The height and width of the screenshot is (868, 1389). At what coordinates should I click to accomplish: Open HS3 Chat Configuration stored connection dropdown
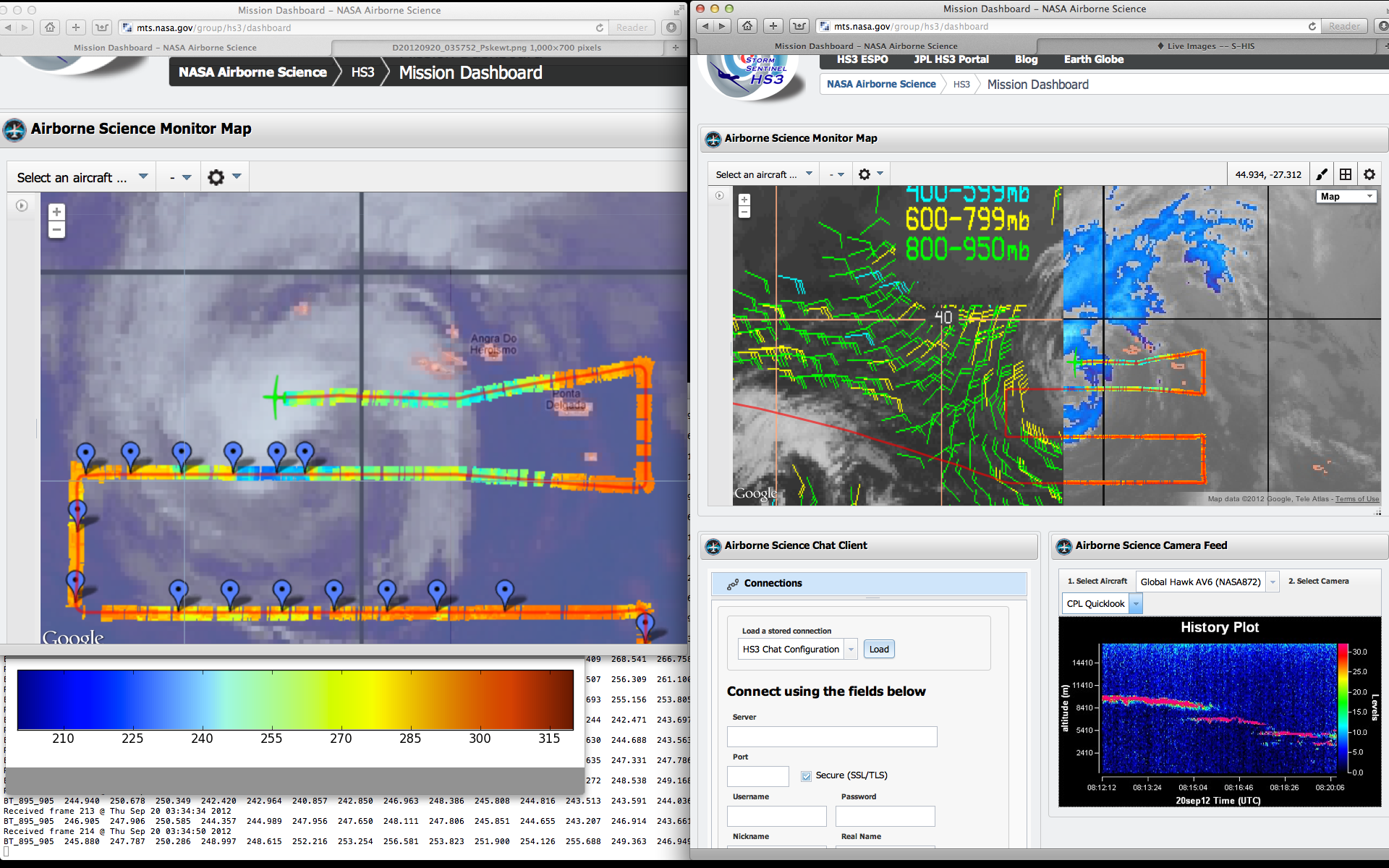[851, 649]
